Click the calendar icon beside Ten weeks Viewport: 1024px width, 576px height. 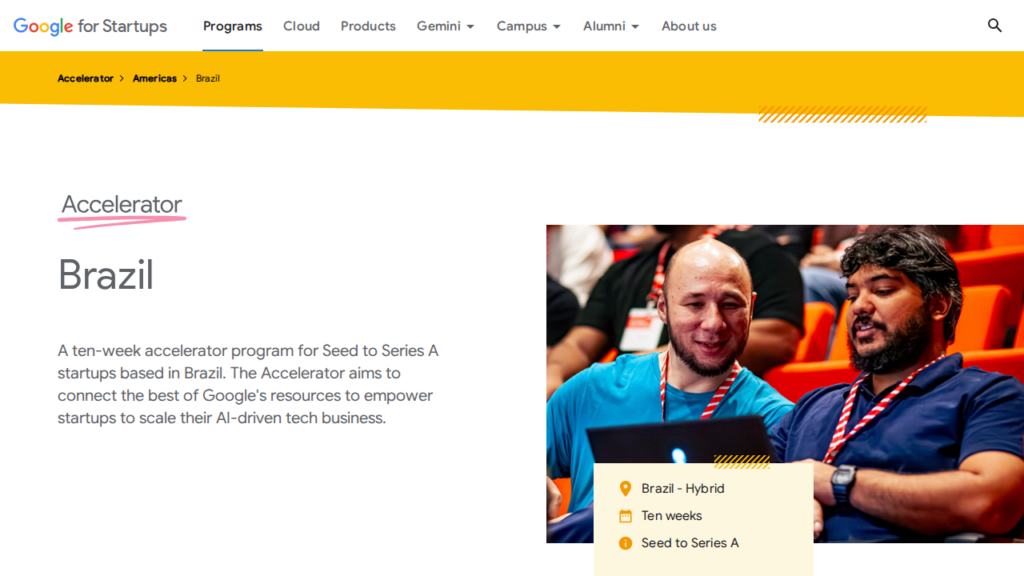coord(625,516)
